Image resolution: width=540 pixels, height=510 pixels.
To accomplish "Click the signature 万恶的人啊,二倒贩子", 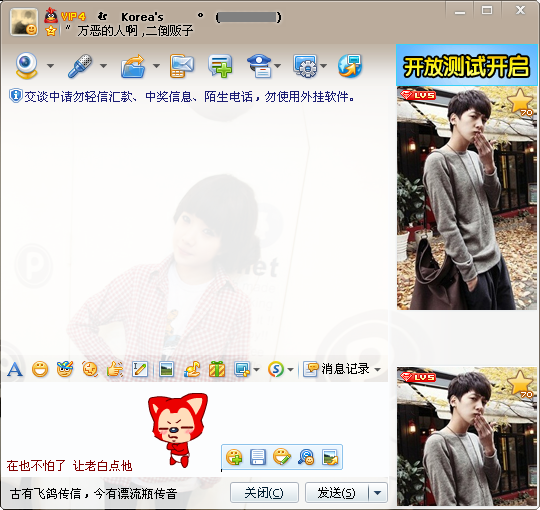I will 135,31.
